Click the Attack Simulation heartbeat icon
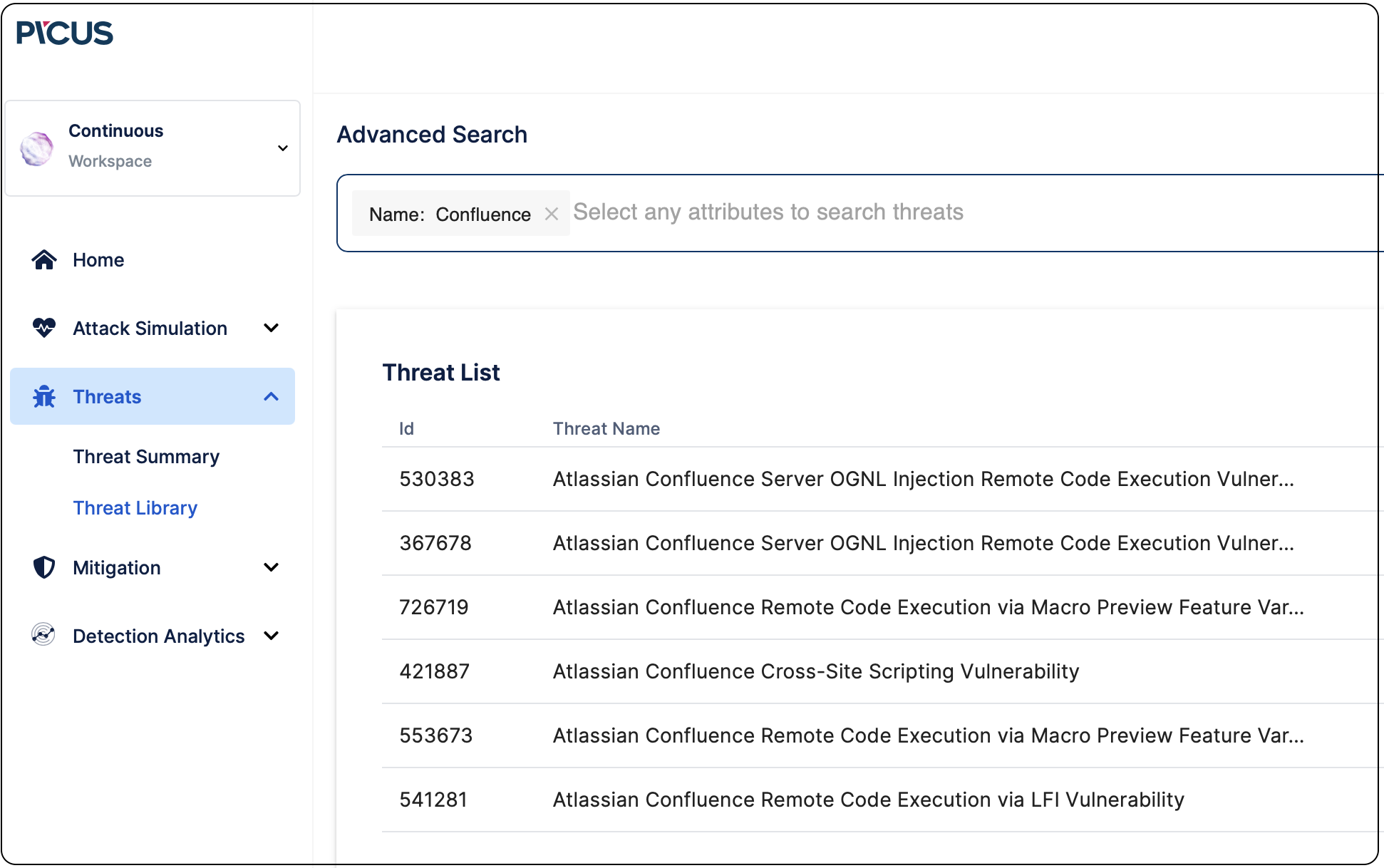 (x=43, y=328)
